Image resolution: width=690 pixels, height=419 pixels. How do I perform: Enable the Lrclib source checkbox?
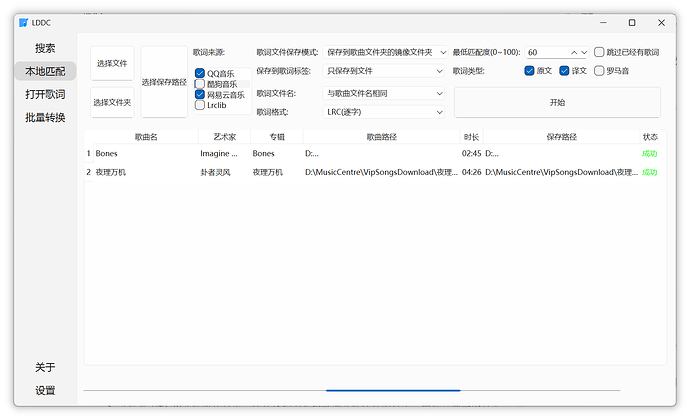pos(200,105)
